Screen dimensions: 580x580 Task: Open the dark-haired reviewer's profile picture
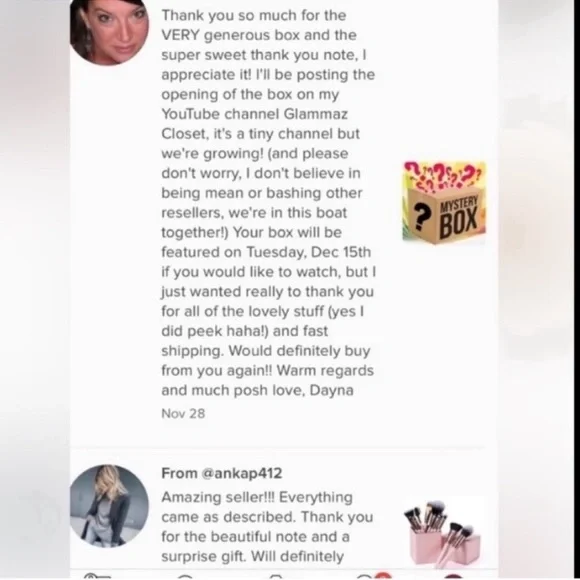click(x=109, y=30)
